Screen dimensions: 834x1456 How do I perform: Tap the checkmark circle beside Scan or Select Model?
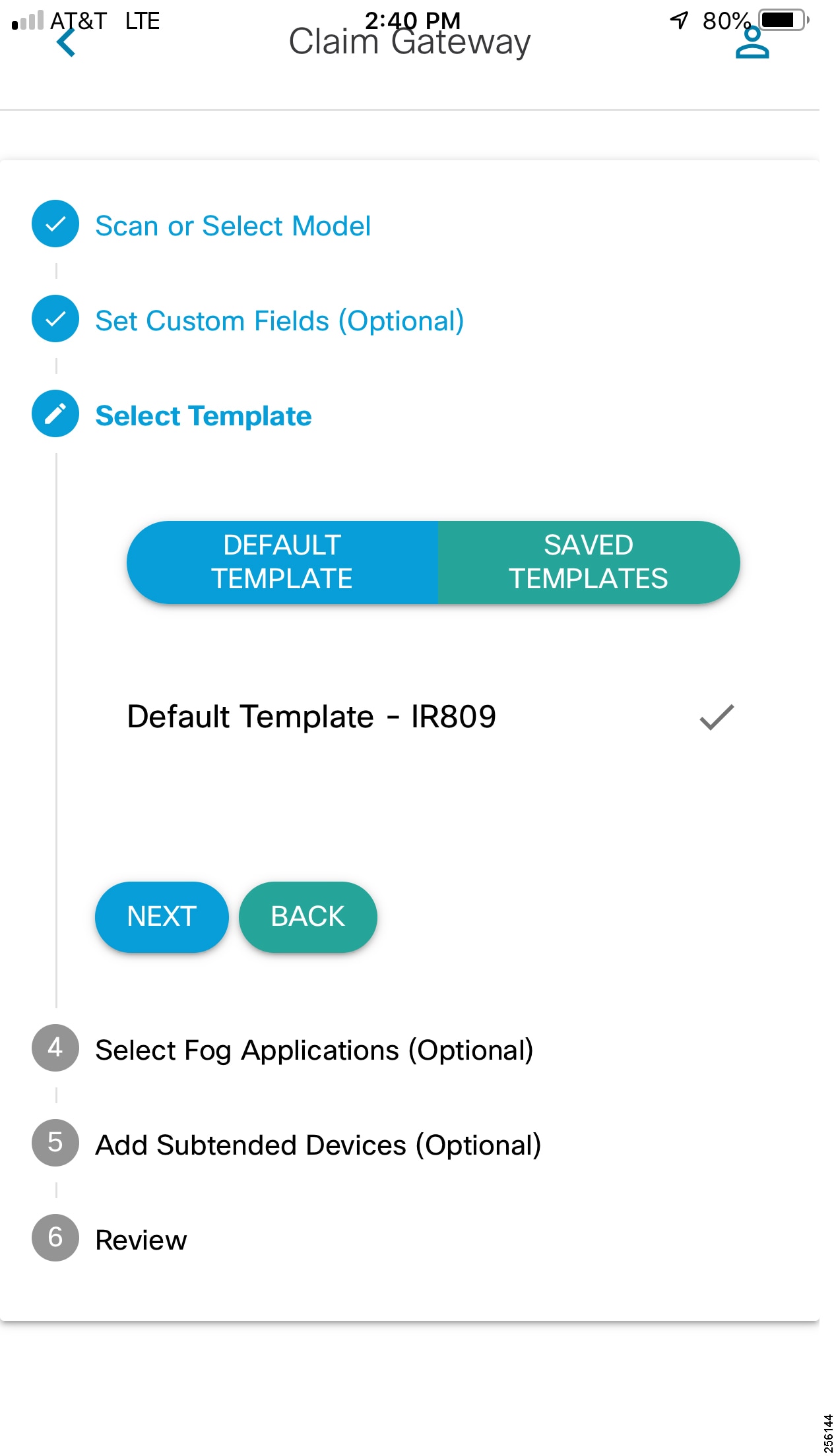tap(55, 224)
